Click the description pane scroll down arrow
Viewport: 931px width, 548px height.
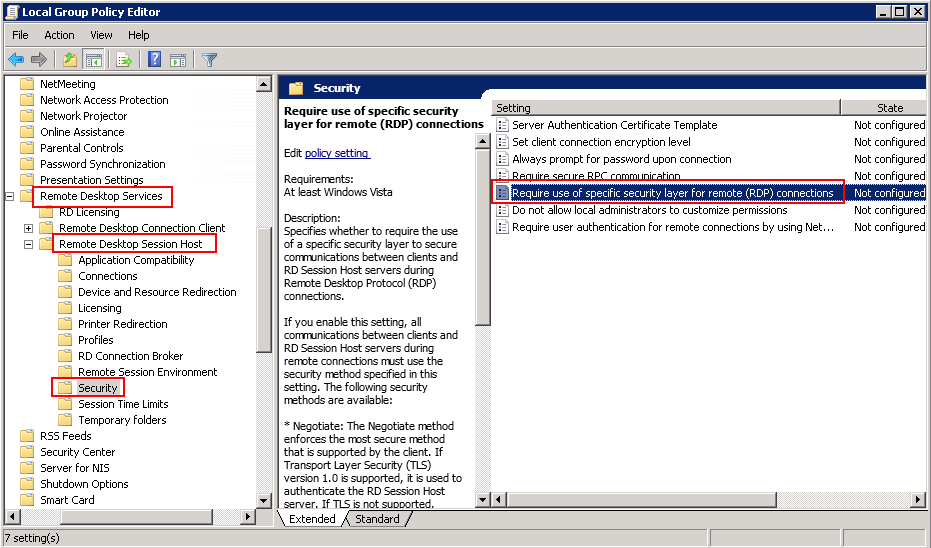coord(483,500)
